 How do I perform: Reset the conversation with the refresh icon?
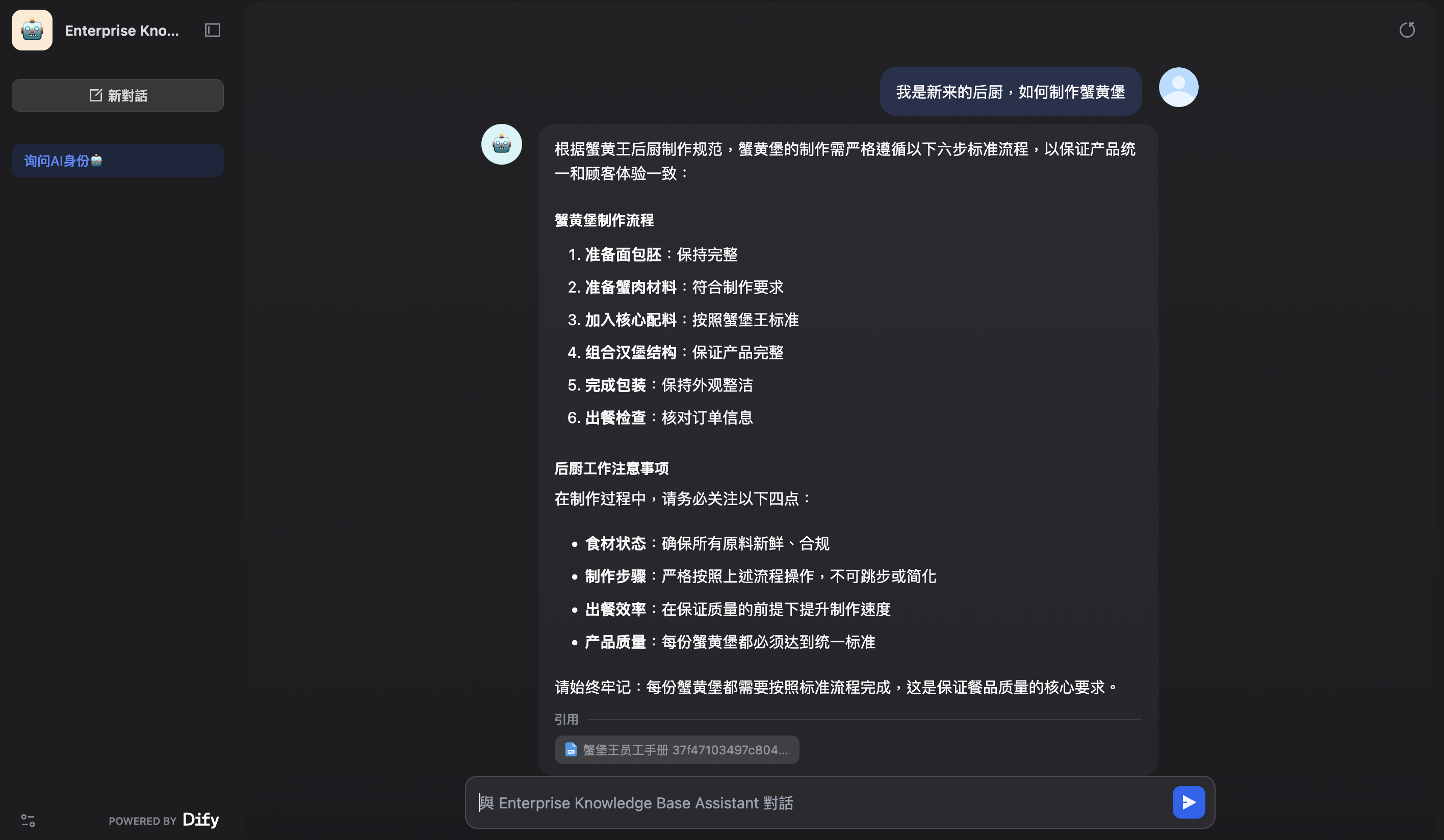point(1407,30)
